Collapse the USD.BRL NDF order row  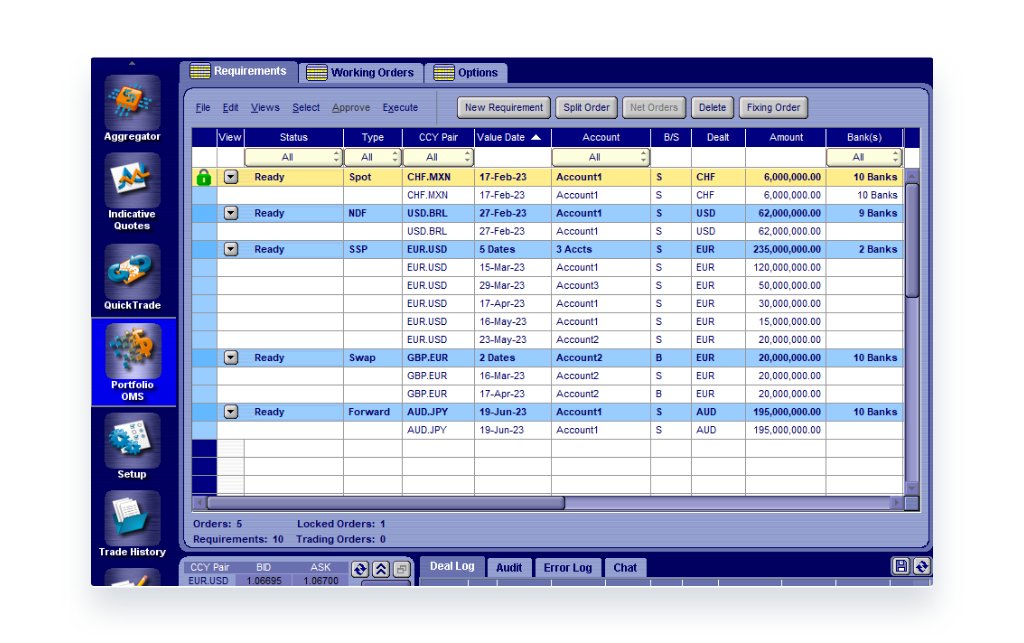231,213
